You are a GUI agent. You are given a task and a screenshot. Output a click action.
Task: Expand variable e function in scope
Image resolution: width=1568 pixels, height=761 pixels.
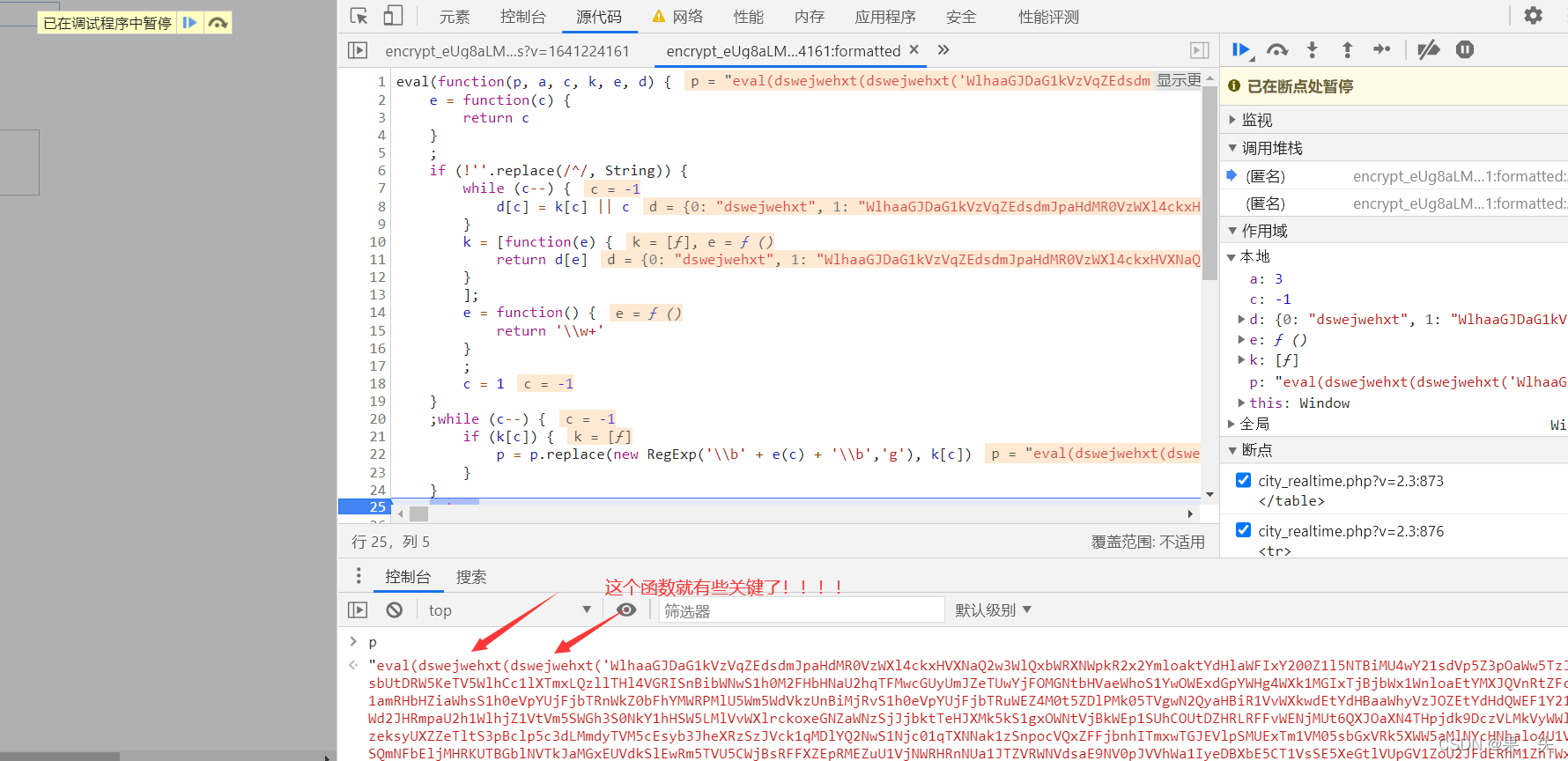click(1241, 339)
